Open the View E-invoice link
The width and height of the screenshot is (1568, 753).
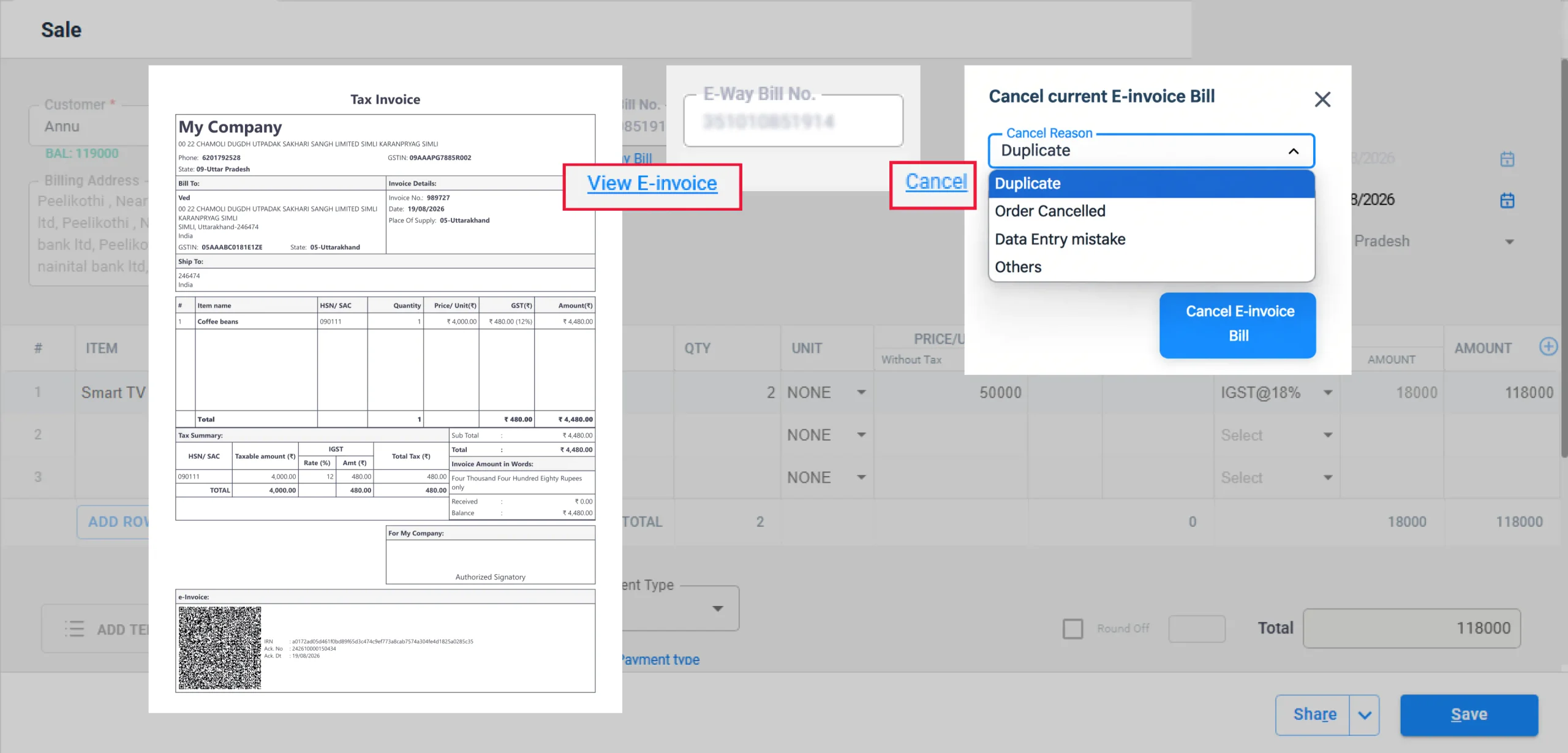coord(652,183)
